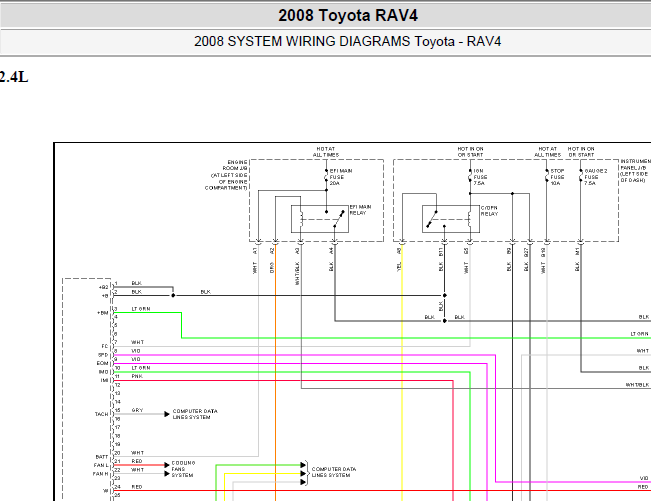Click the "LT GRN" label at pin 3
The width and height of the screenshot is (651, 501).
[141, 309]
